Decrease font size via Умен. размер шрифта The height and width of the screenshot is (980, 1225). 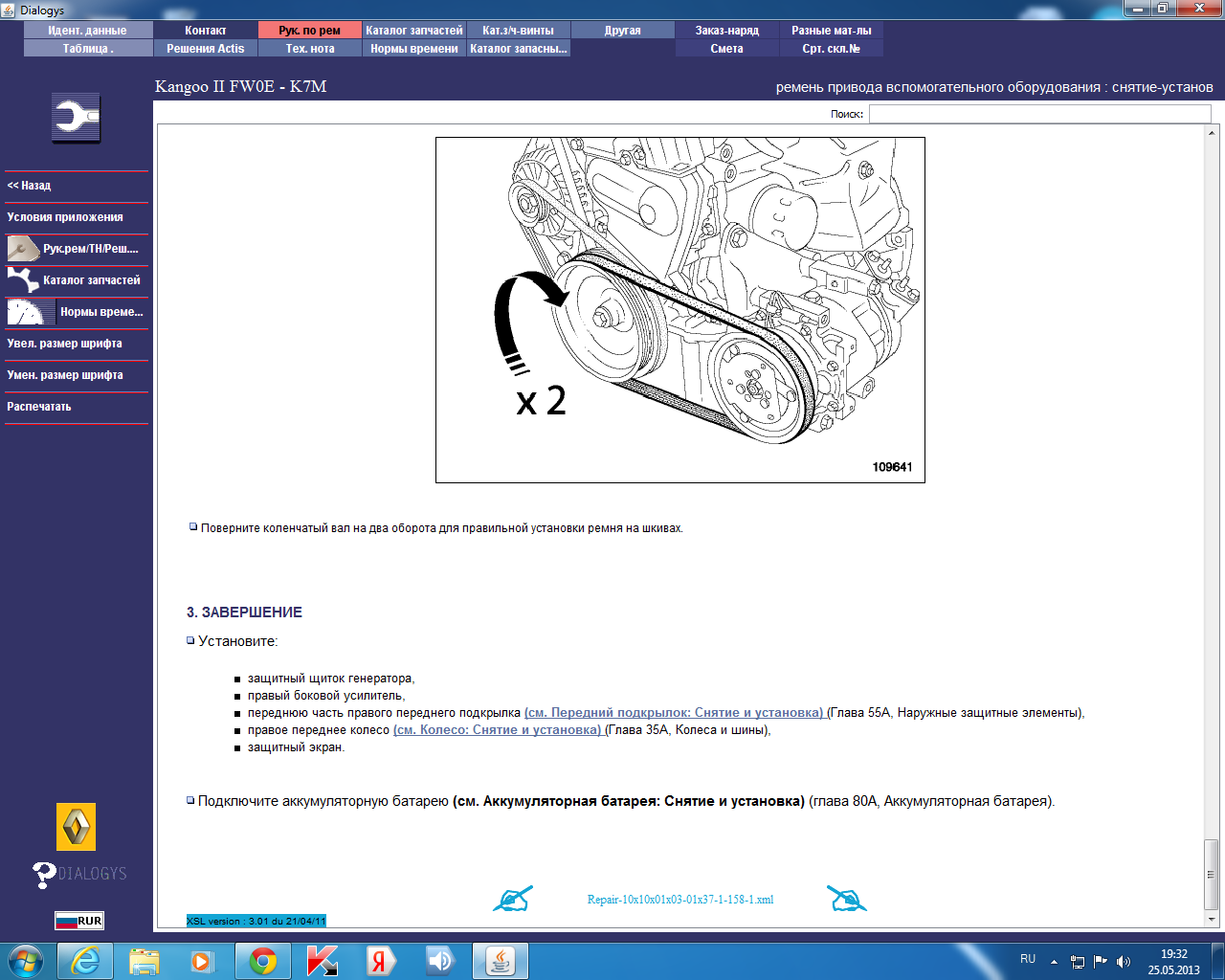coord(77,375)
